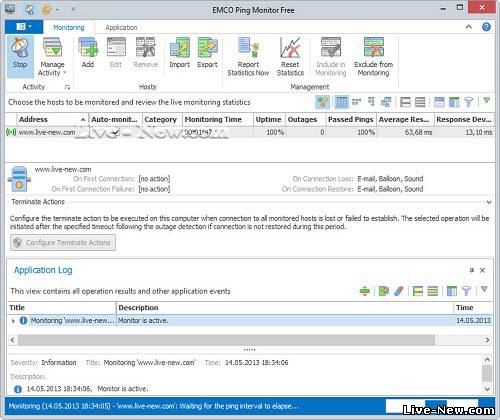Click Report Statistics Now icon

(x=248, y=48)
